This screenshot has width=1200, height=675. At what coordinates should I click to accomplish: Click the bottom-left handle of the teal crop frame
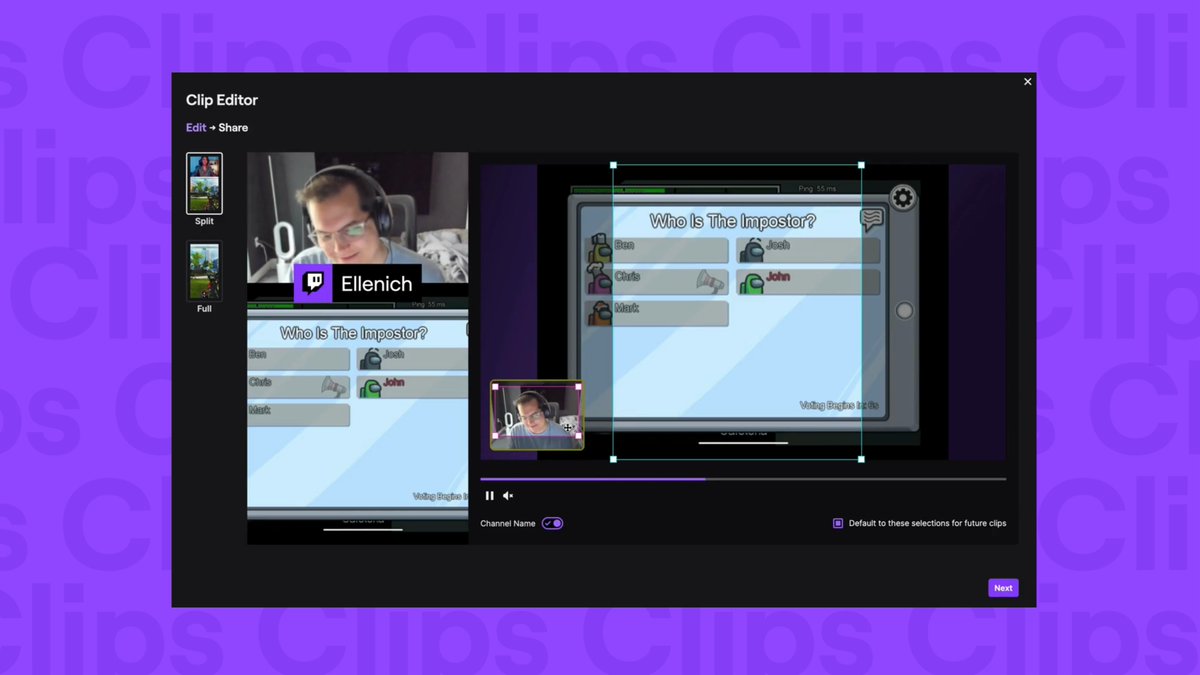coord(613,459)
